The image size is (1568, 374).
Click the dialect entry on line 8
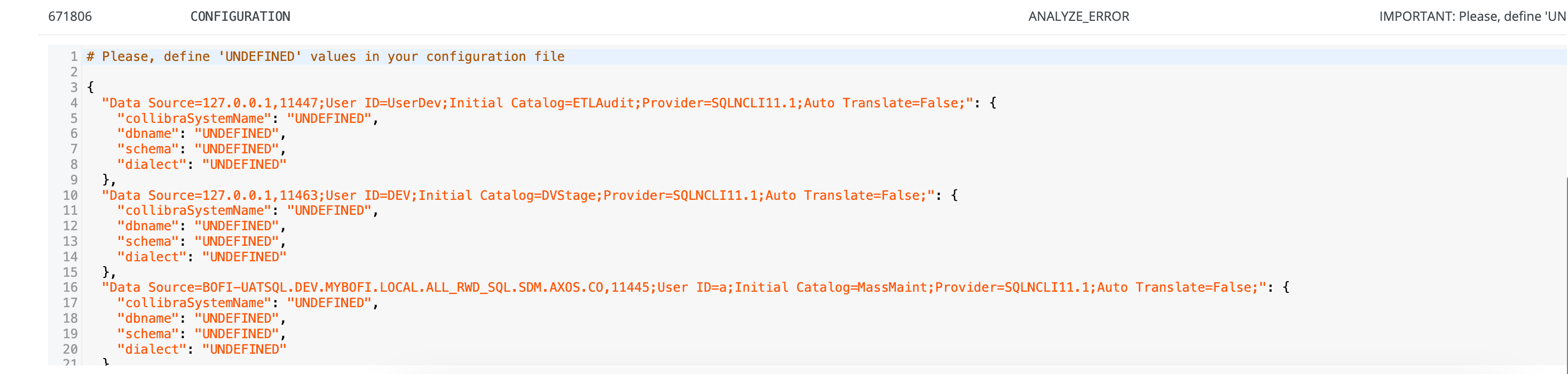pyautogui.click(x=152, y=165)
